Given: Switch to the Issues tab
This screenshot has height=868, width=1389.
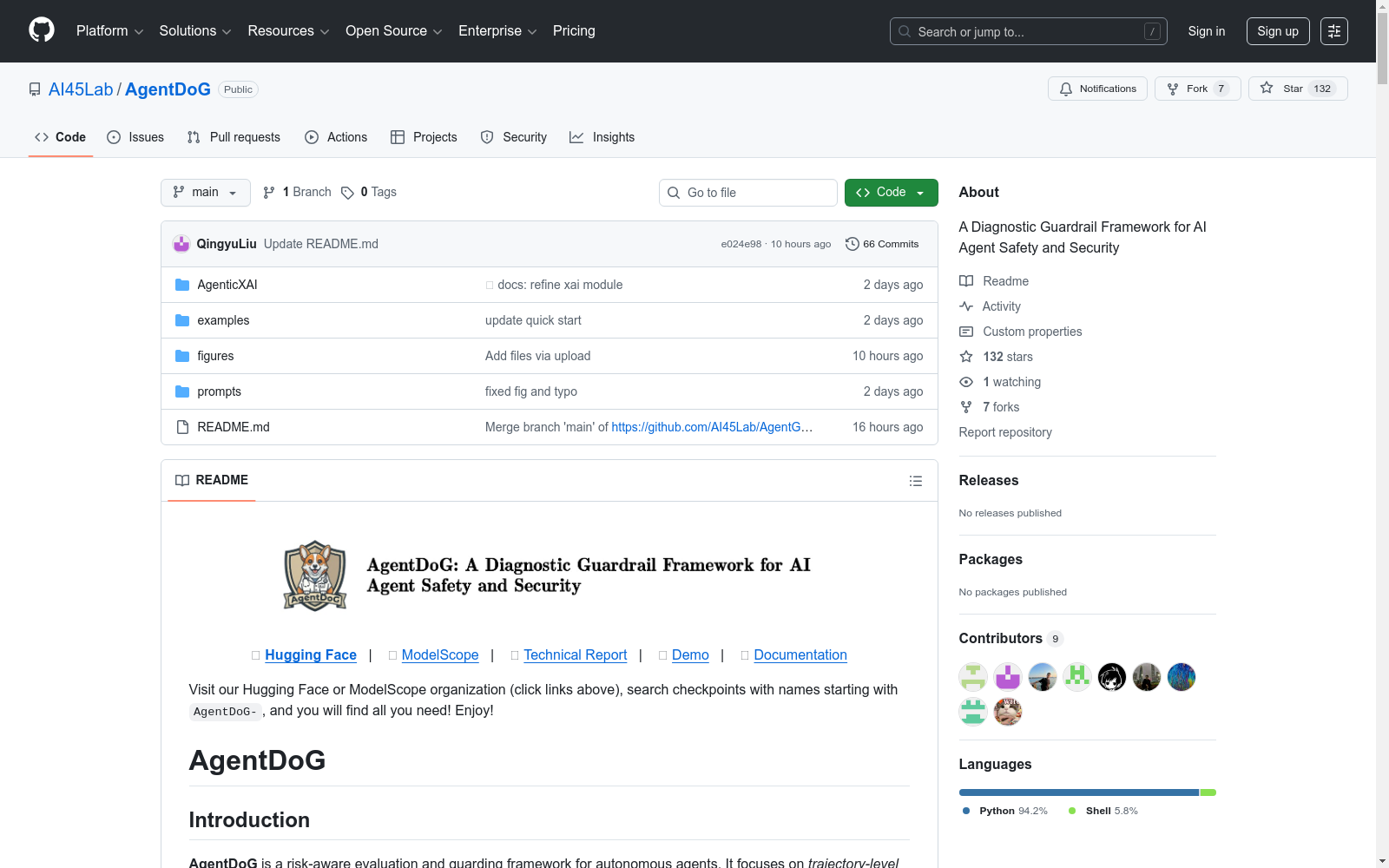Looking at the screenshot, I should click(x=135, y=137).
